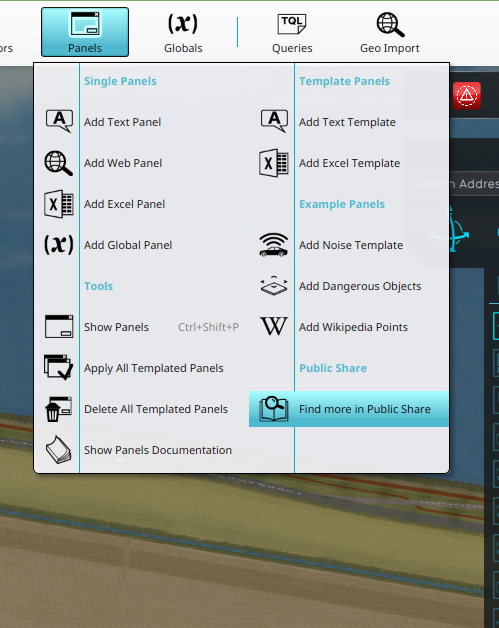
Task: Click the red warning alert icon
Action: [x=467, y=96]
